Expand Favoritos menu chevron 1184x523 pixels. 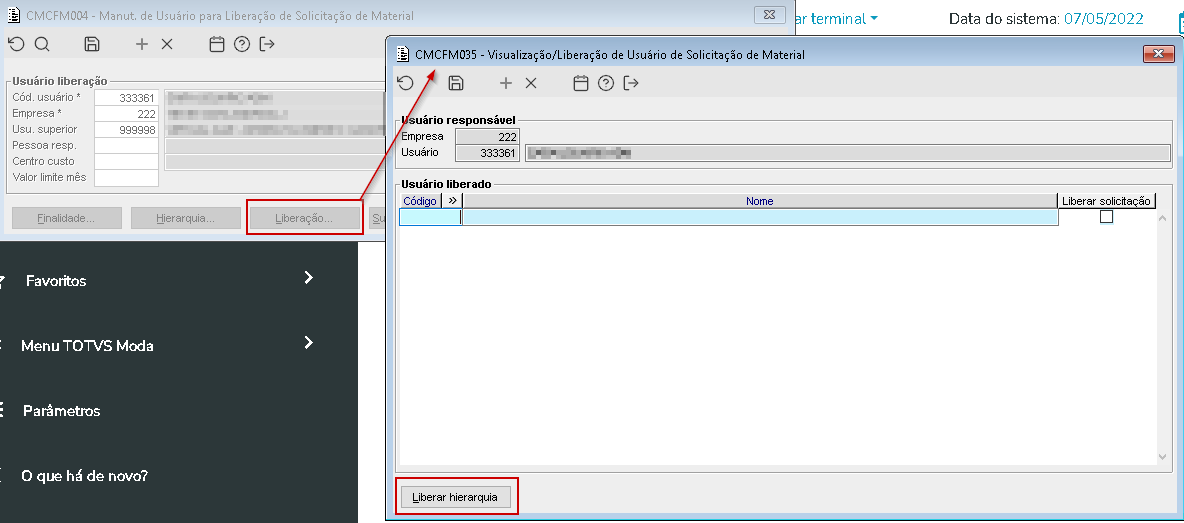(x=308, y=278)
